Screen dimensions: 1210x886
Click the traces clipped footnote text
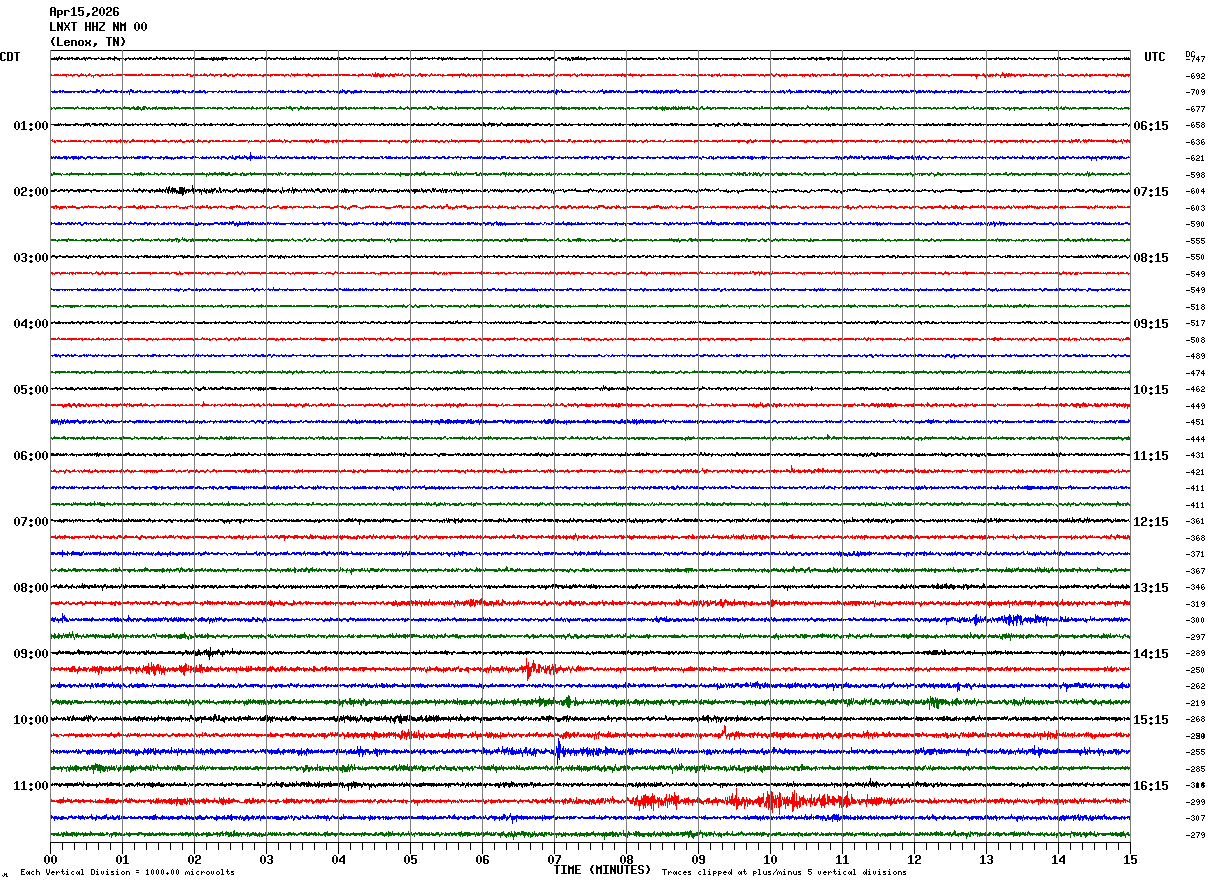(x=784, y=872)
